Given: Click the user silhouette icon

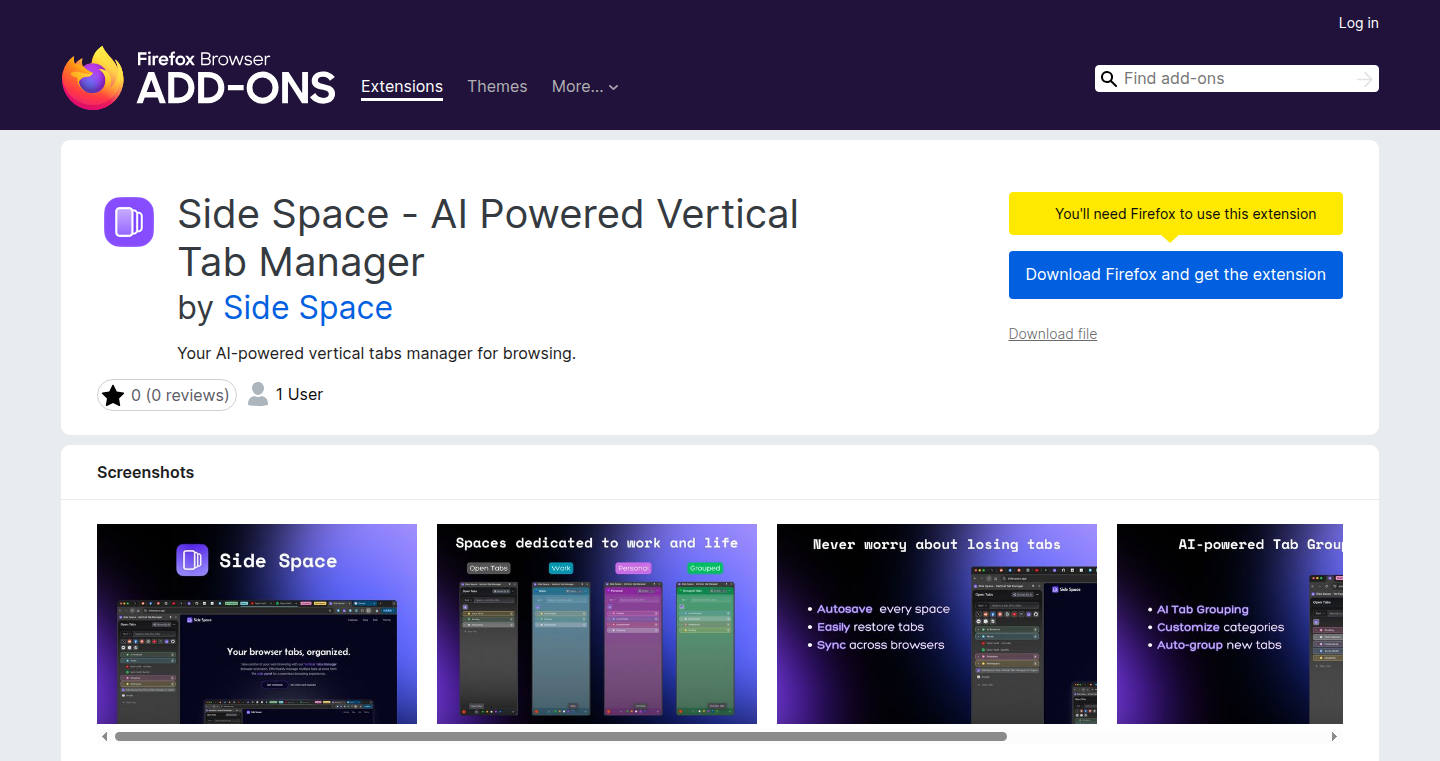Looking at the screenshot, I should point(258,394).
